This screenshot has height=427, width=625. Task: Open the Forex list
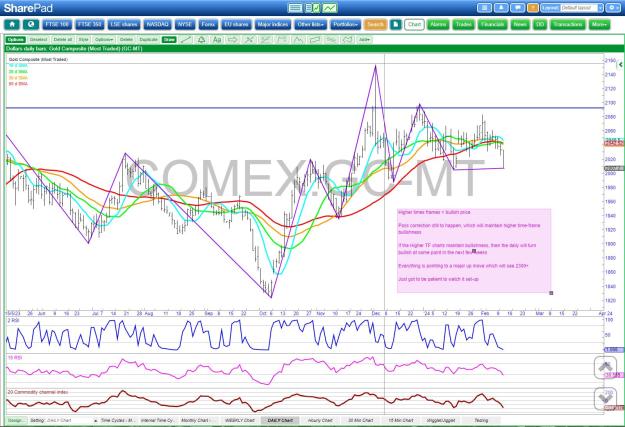point(208,25)
